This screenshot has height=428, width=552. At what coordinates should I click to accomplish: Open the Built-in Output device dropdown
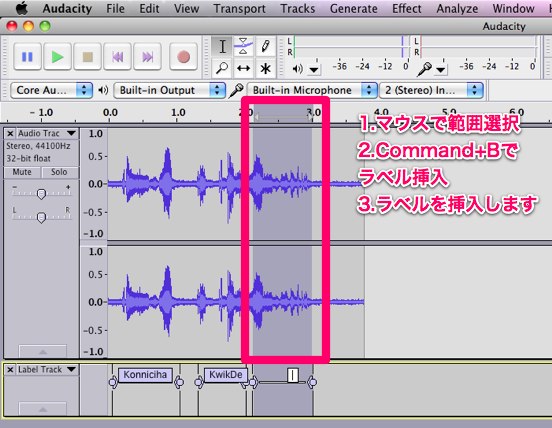169,90
